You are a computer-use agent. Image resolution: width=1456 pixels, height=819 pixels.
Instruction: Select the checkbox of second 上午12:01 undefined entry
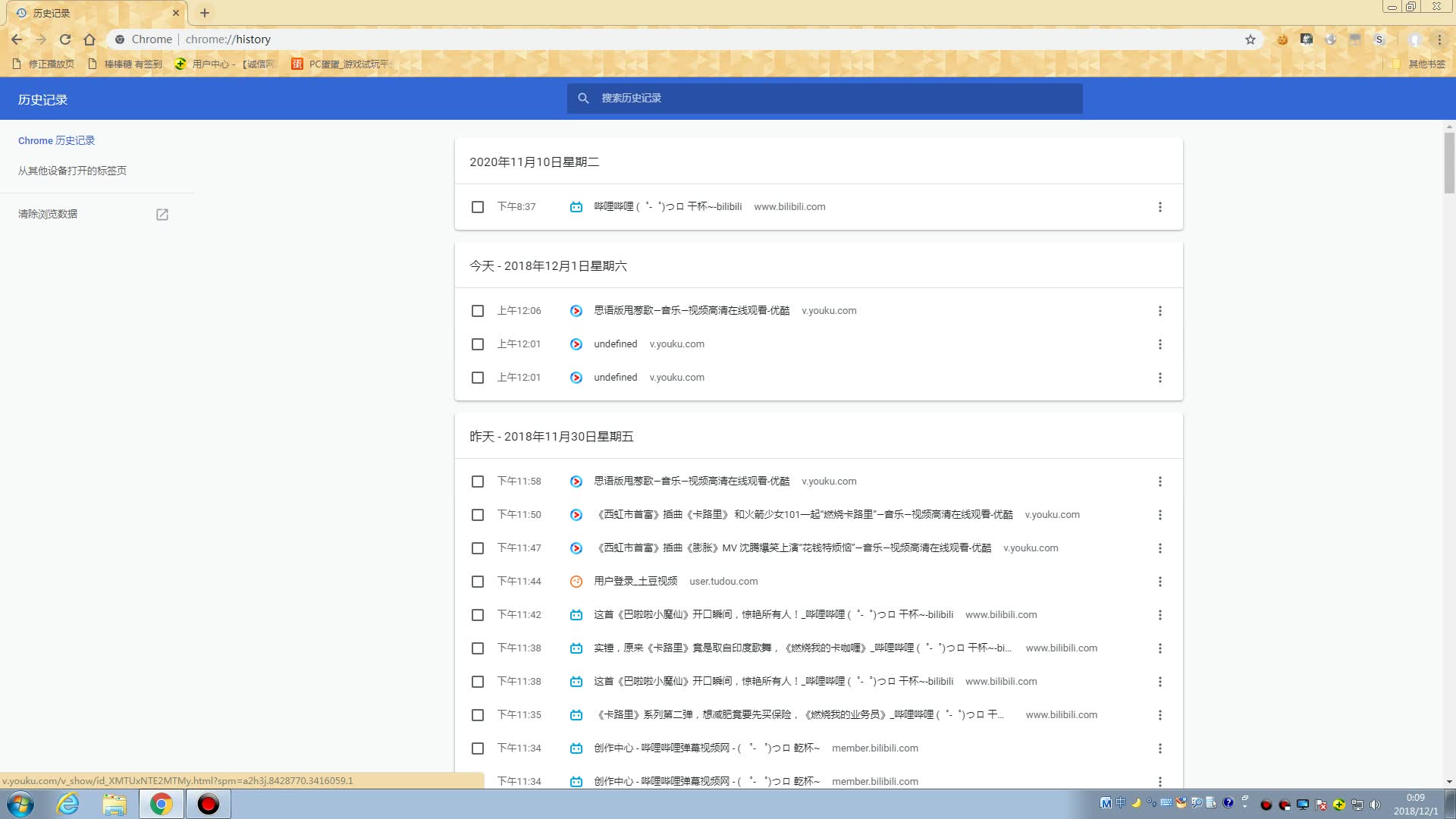478,378
